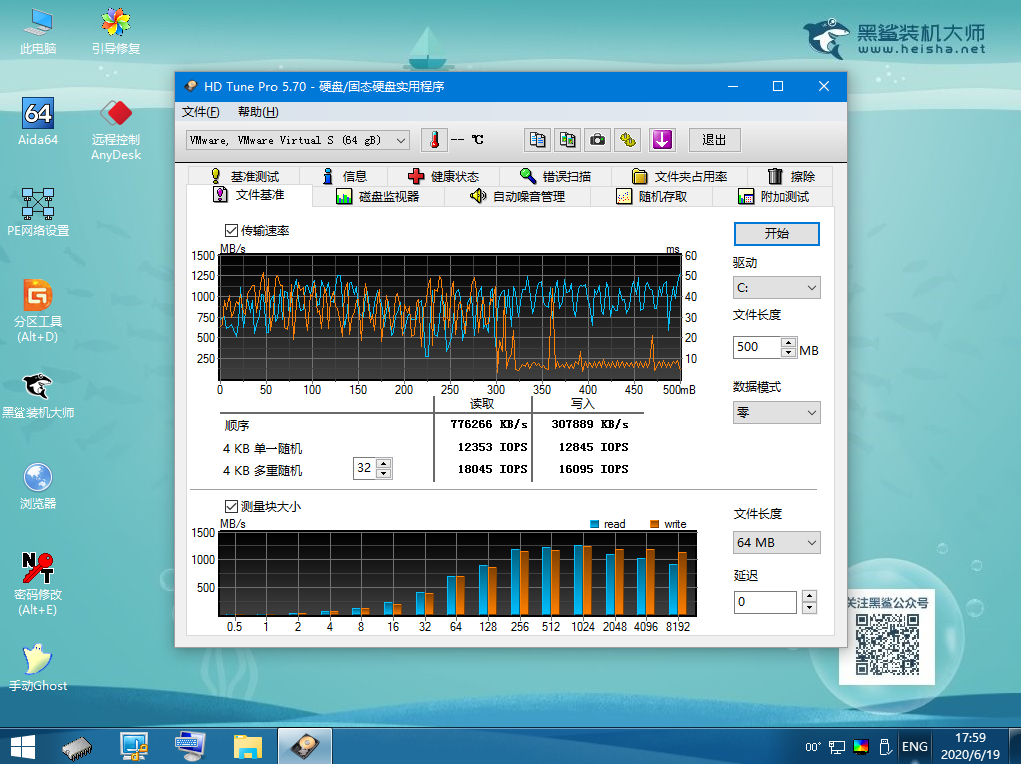This screenshot has width=1021, height=764.
Task: Click the queue depth 32 input field
Action: (x=365, y=468)
